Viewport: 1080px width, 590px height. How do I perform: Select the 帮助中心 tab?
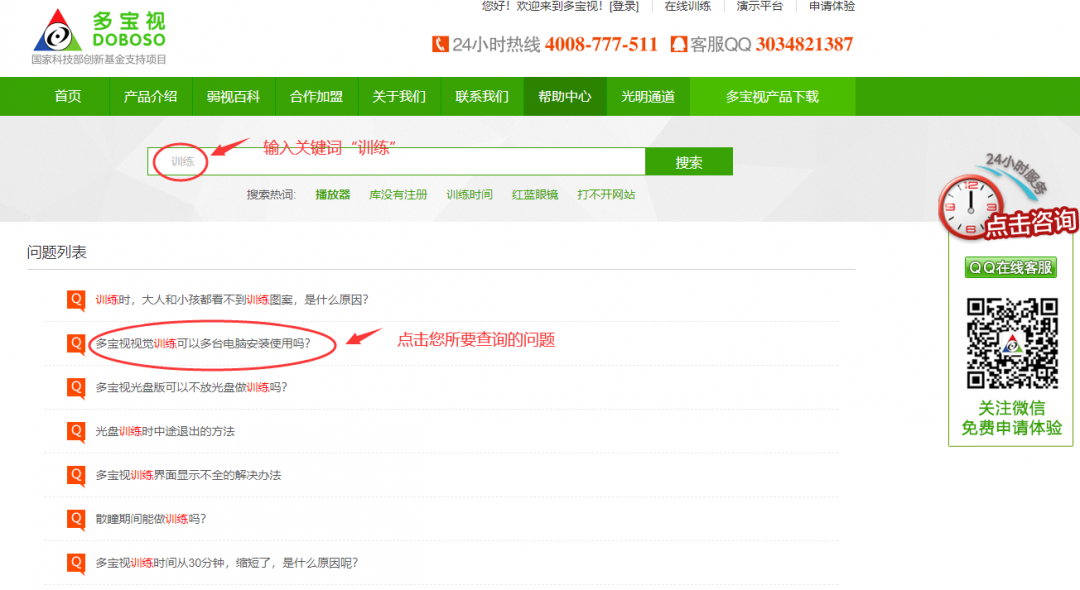pyautogui.click(x=565, y=96)
